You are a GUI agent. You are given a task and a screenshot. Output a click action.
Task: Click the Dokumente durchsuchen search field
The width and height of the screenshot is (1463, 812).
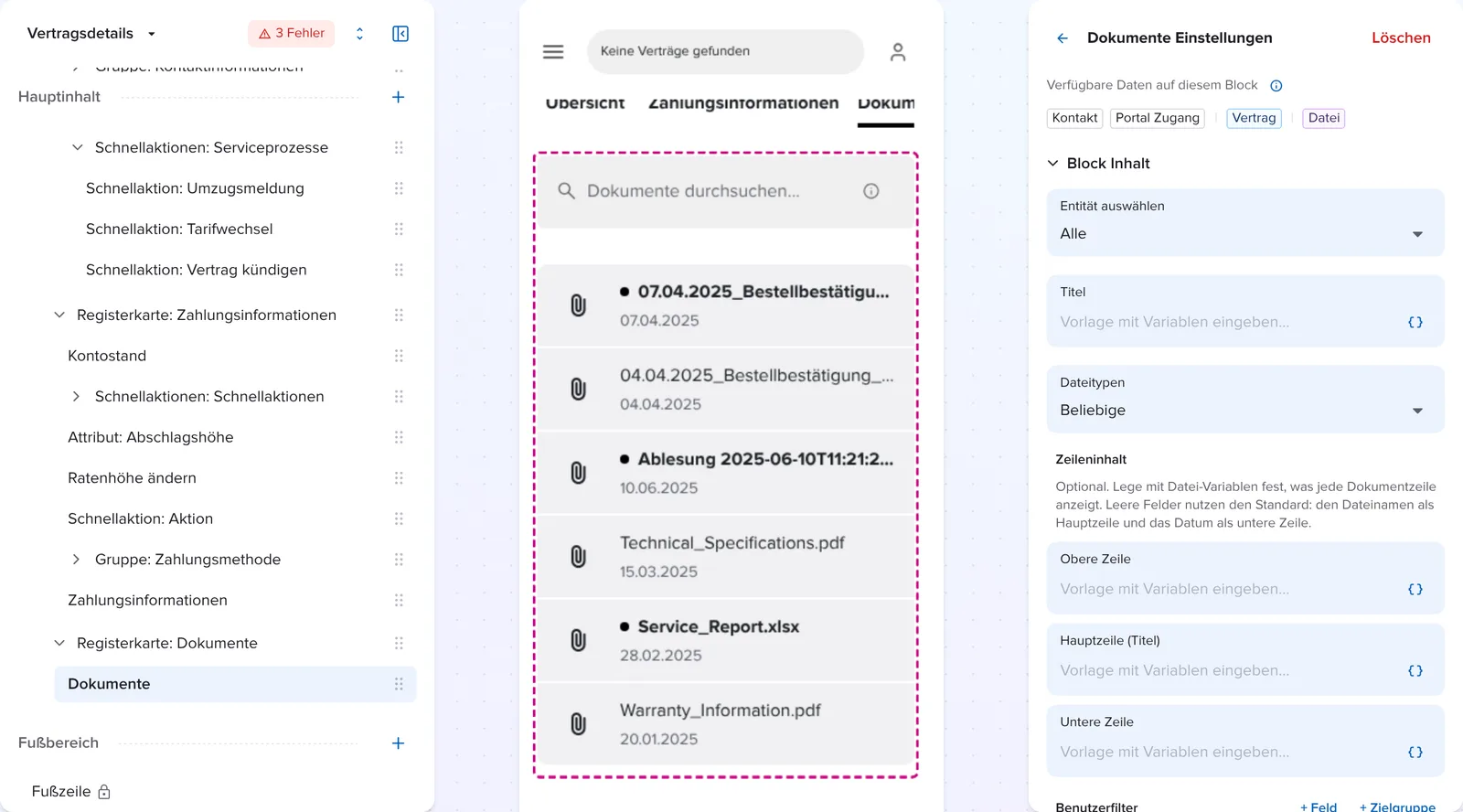726,191
